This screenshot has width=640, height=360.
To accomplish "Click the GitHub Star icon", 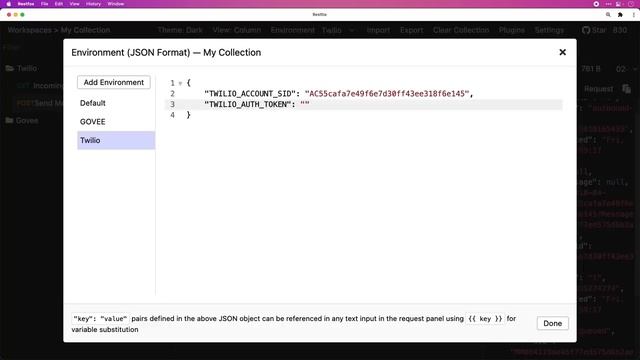I will (586, 30).
